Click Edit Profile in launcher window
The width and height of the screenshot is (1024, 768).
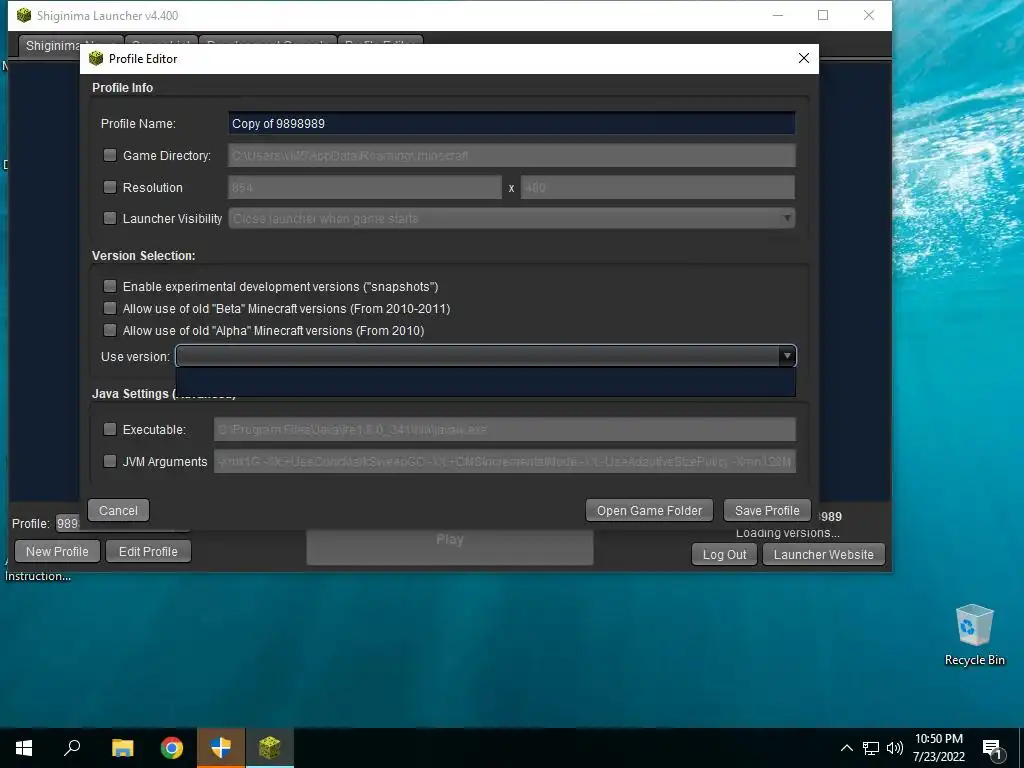(148, 551)
